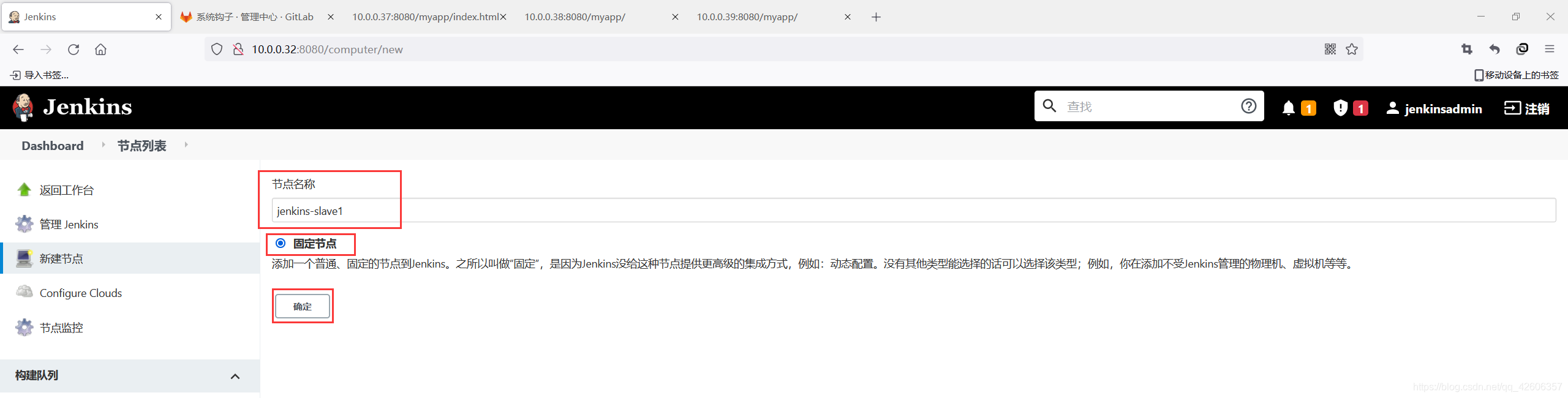Click the Jenkins browser tab
Viewport: 1568px width, 398px height.
click(86, 17)
